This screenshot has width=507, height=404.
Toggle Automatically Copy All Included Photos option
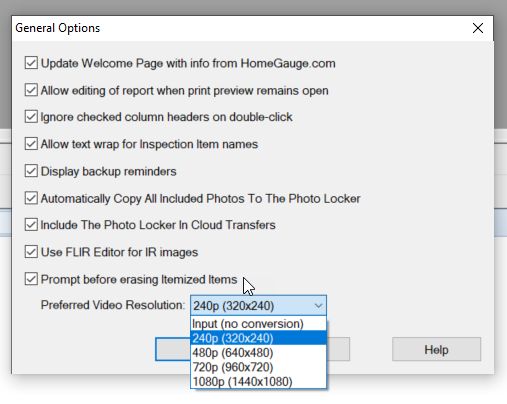pos(31,198)
